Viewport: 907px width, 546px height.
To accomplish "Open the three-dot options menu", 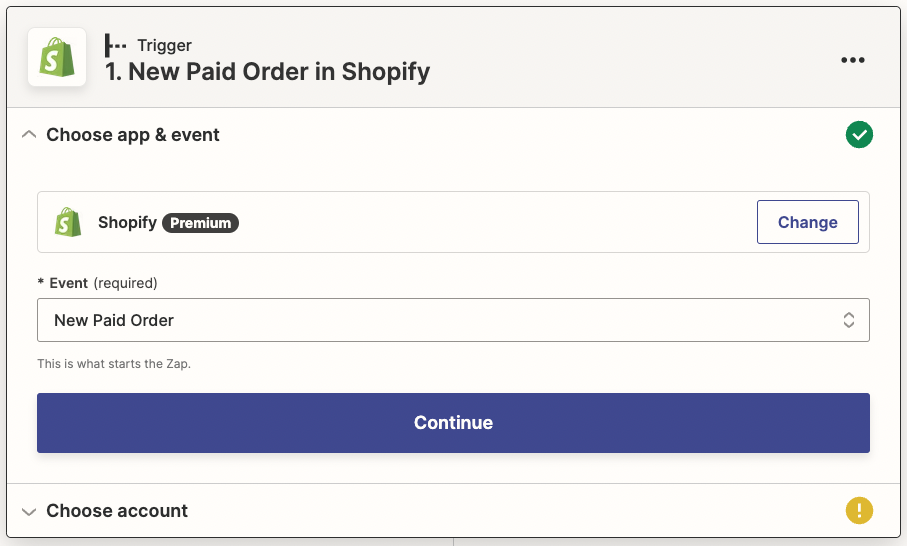I will click(x=853, y=60).
